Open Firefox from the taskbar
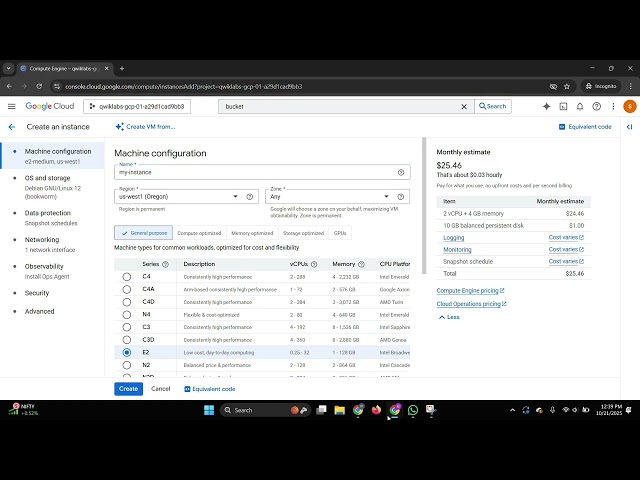 [376, 410]
